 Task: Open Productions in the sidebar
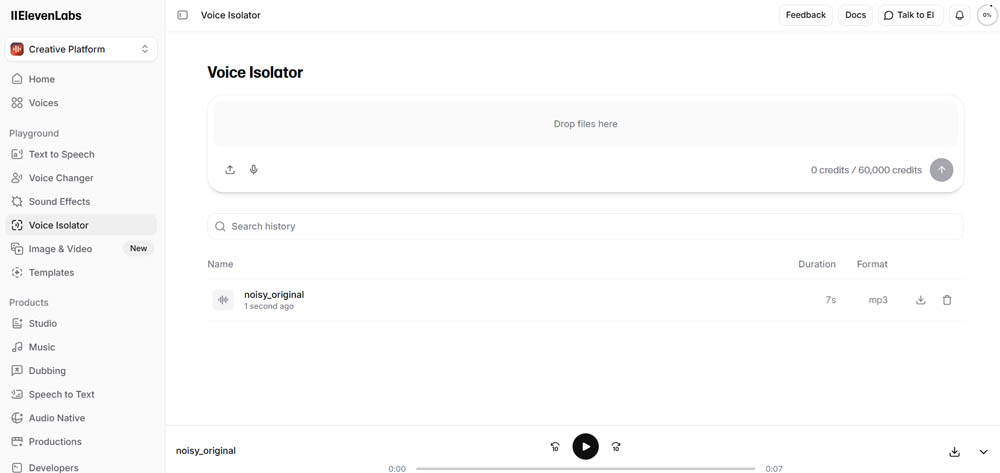81,441
